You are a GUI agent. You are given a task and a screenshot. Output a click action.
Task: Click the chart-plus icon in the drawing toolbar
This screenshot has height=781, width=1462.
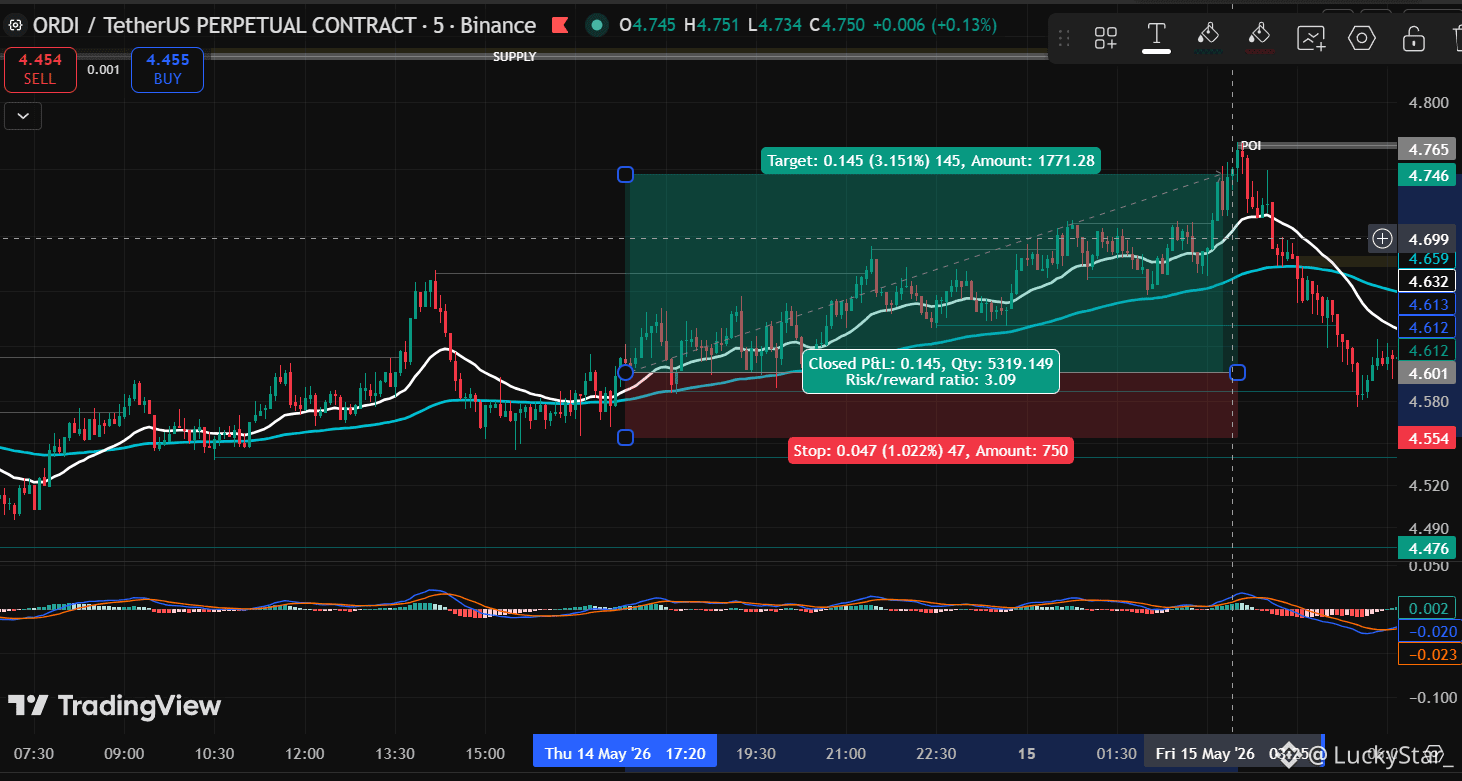[1311, 38]
